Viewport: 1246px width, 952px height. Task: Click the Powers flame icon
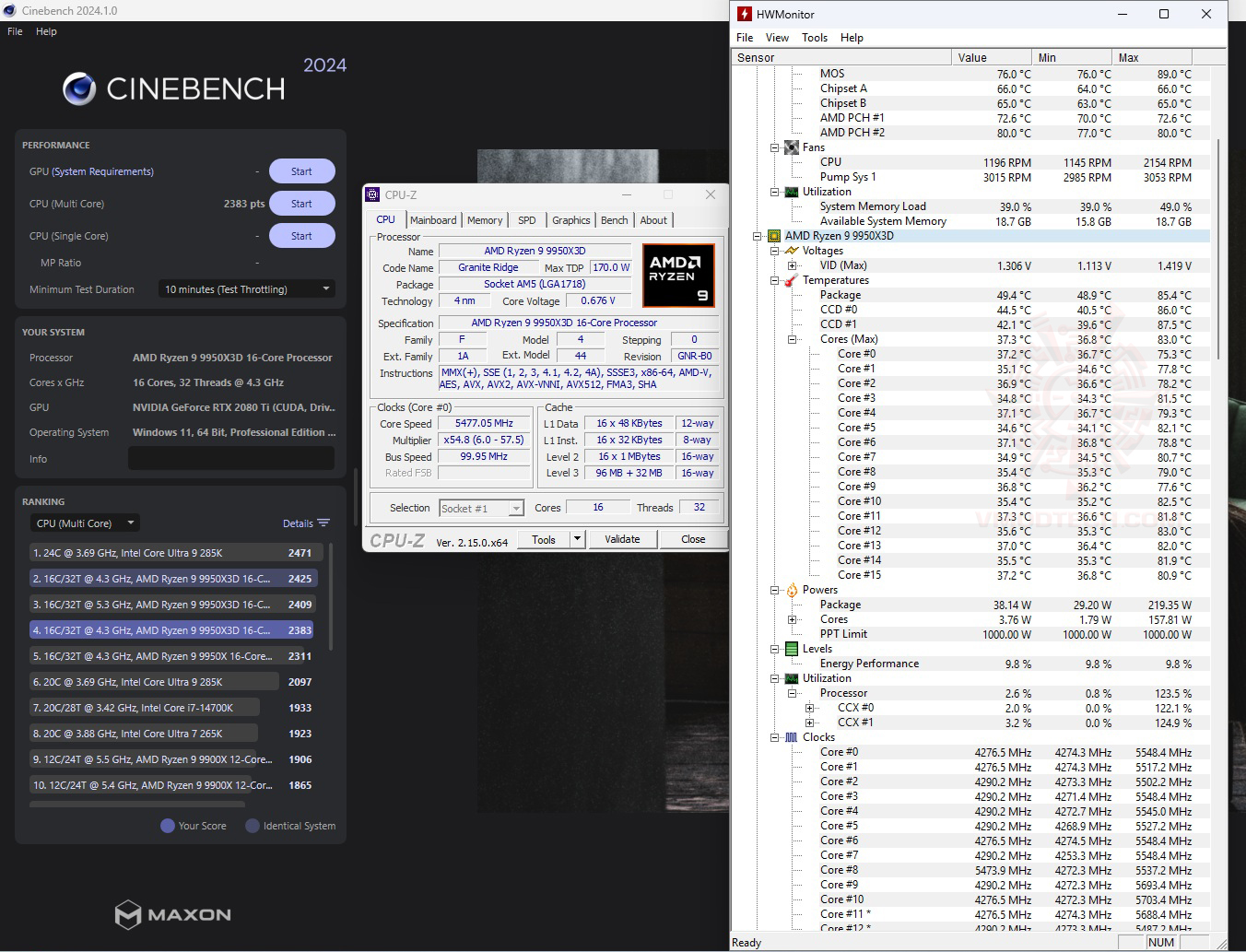tap(792, 590)
